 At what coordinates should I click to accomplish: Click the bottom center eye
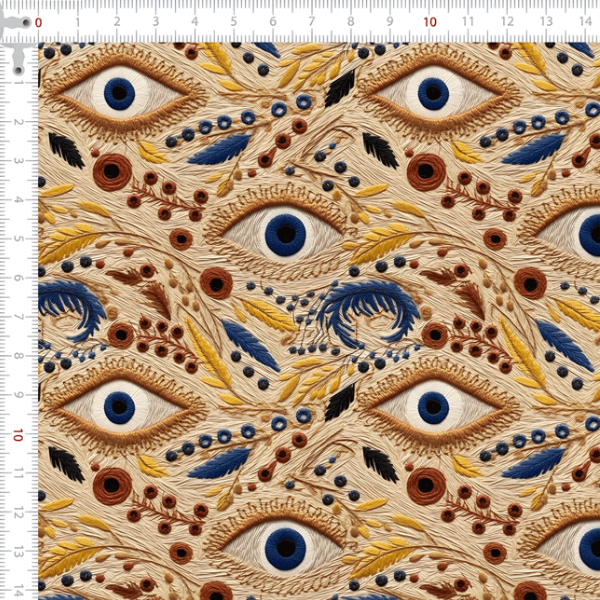(x=283, y=545)
